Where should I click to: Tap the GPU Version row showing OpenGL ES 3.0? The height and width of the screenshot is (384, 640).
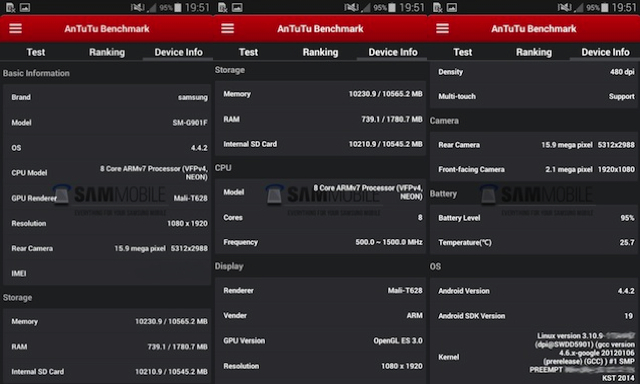[x=320, y=341]
